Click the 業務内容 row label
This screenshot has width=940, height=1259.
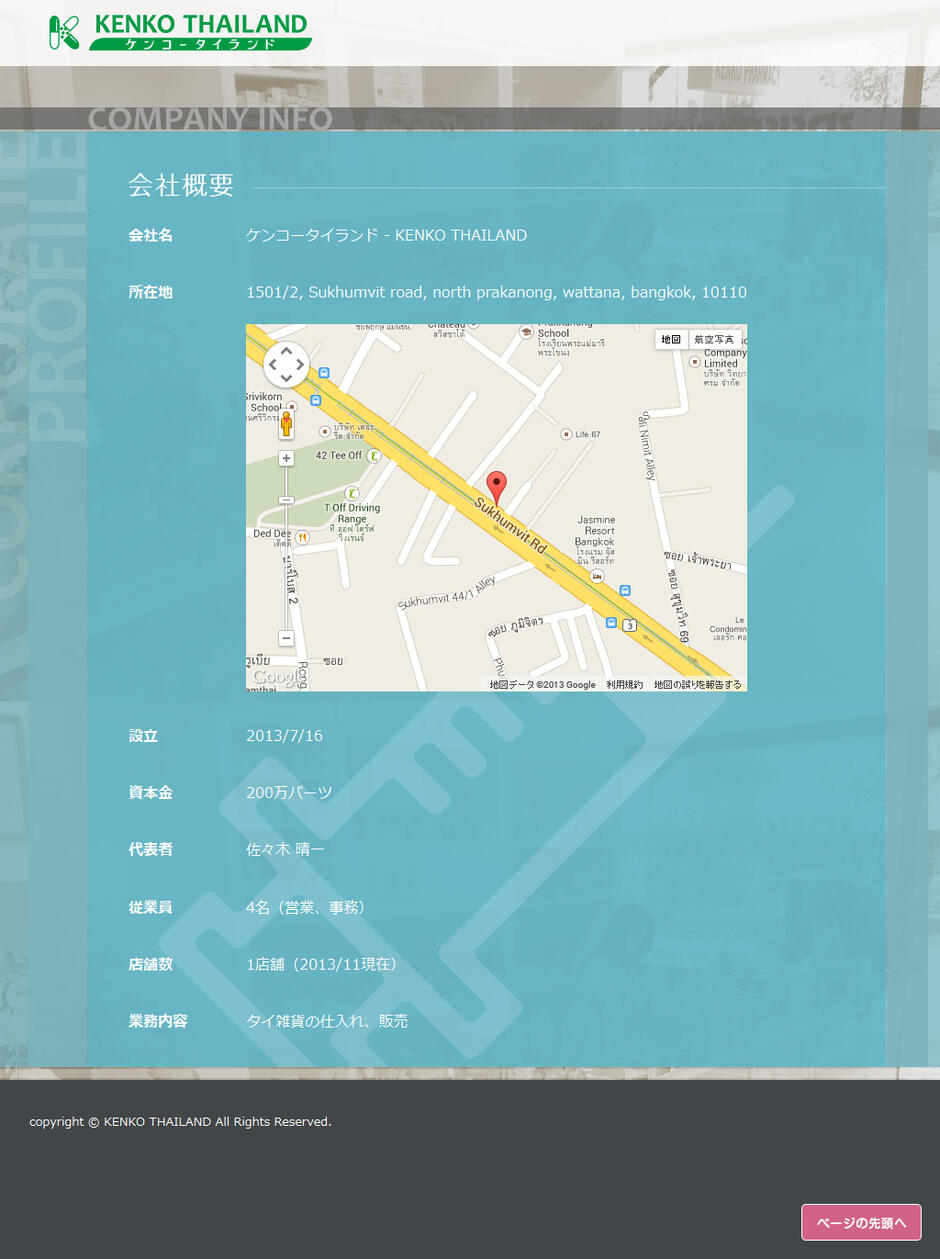[x=158, y=1021]
